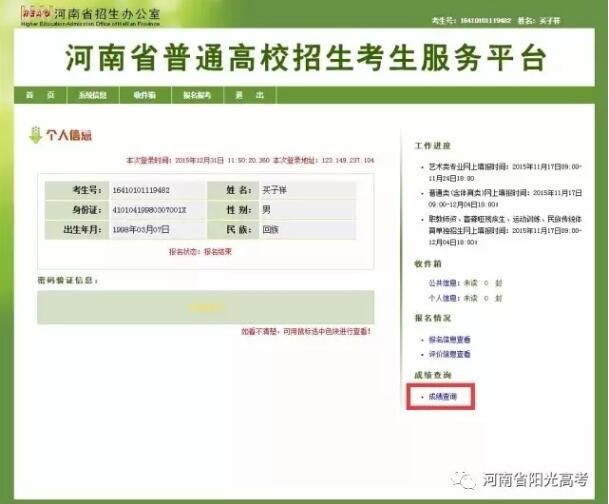Click the 河南省招生办公室 logo
This screenshot has height=504, width=609.
(90, 16)
